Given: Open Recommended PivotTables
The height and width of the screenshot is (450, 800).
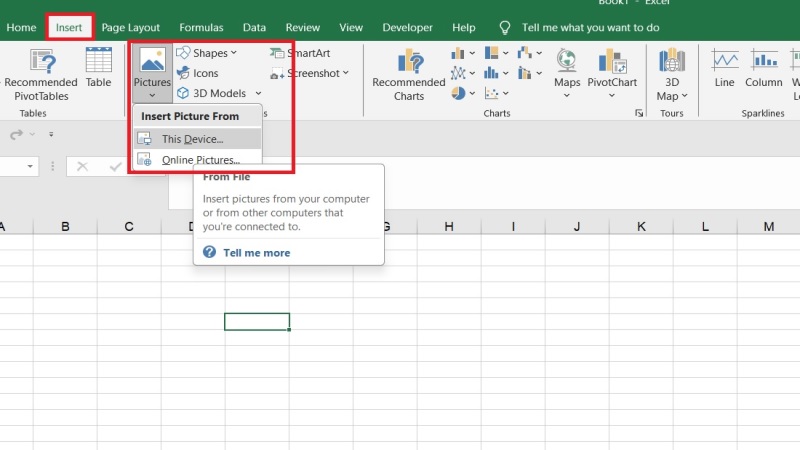Looking at the screenshot, I should point(41,74).
